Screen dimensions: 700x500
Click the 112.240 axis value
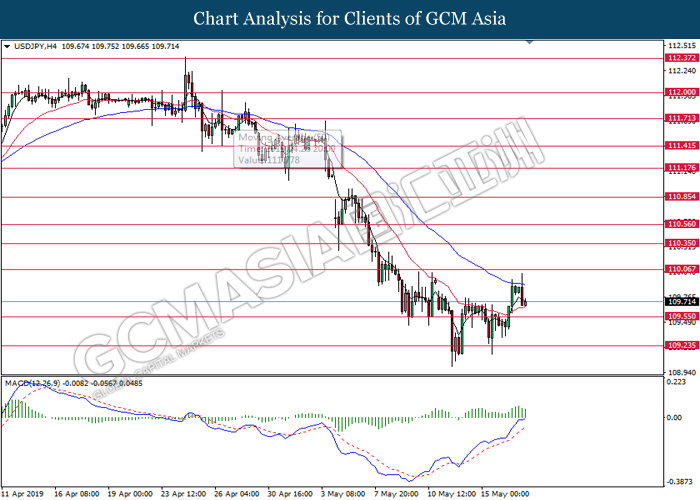tap(682, 71)
